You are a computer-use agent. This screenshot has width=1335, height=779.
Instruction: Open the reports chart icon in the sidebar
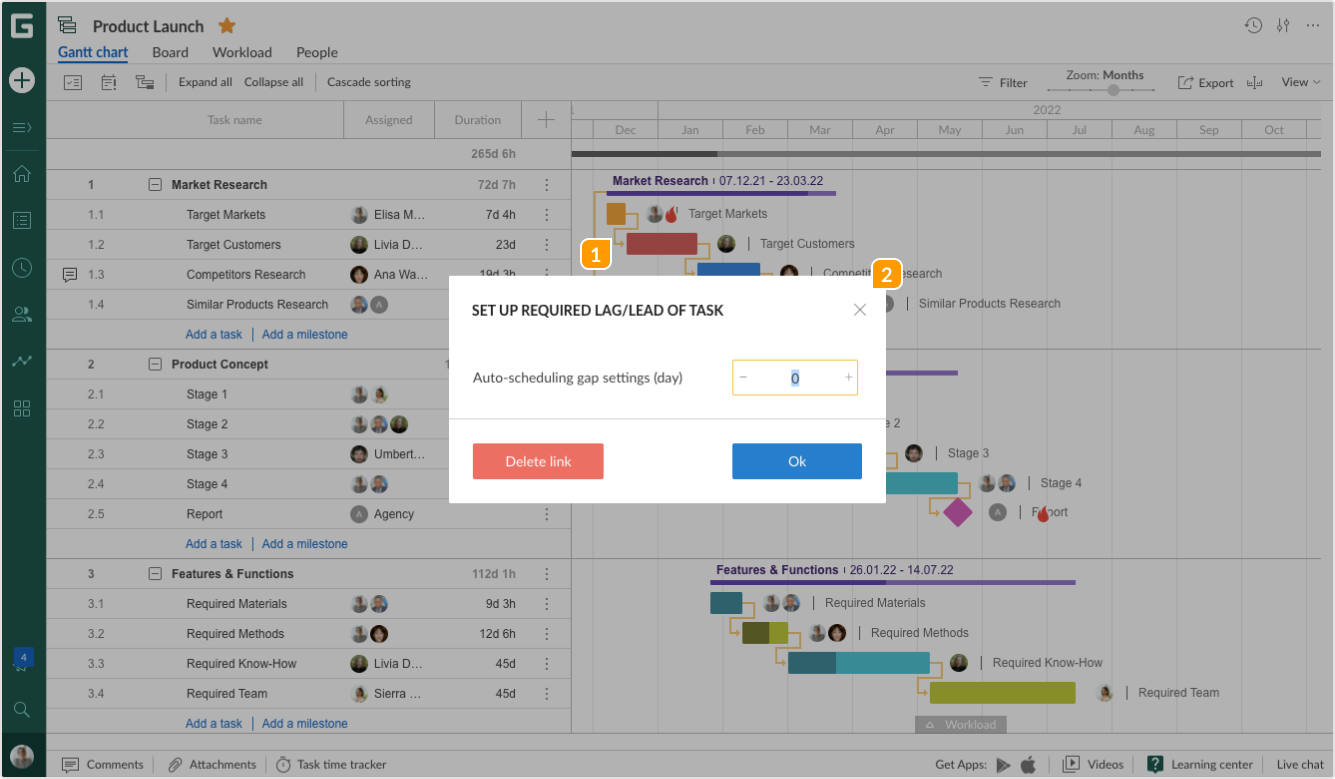(22, 361)
